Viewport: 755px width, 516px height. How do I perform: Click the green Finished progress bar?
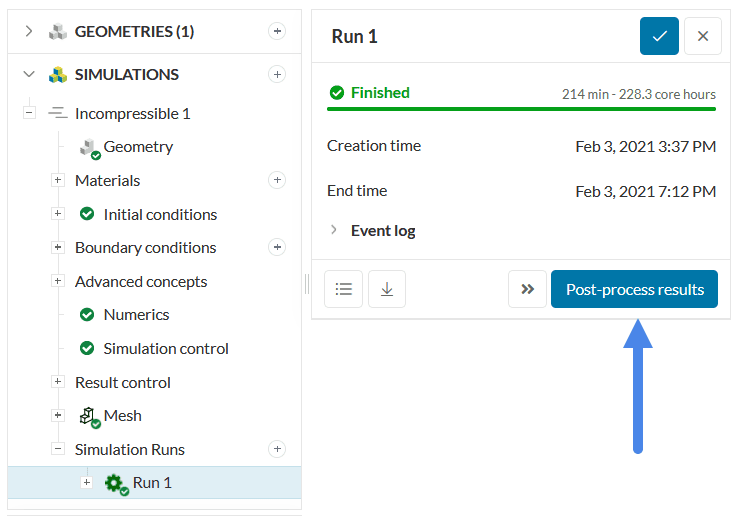coord(521,107)
